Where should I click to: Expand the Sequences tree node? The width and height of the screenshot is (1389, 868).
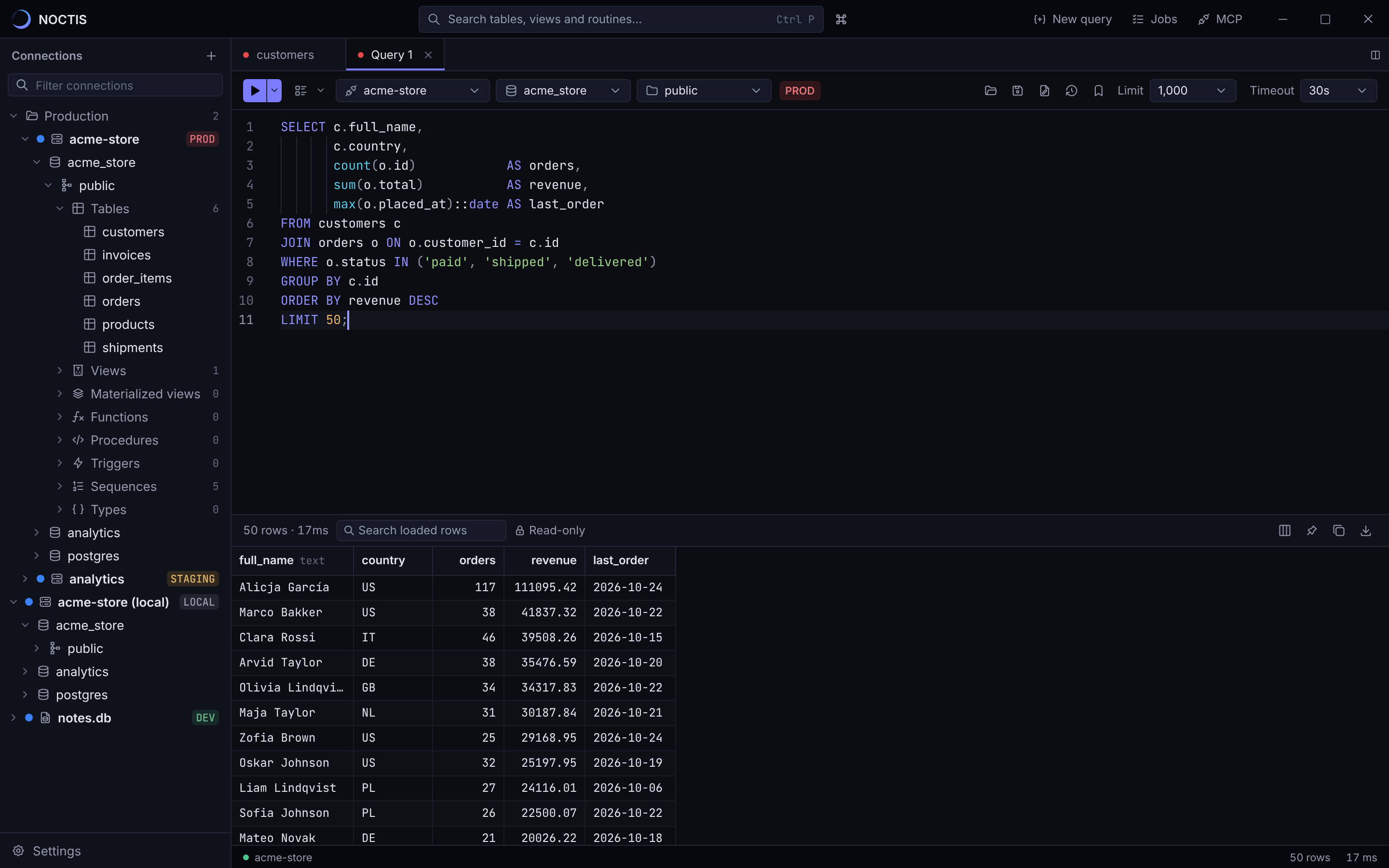[x=60, y=486]
